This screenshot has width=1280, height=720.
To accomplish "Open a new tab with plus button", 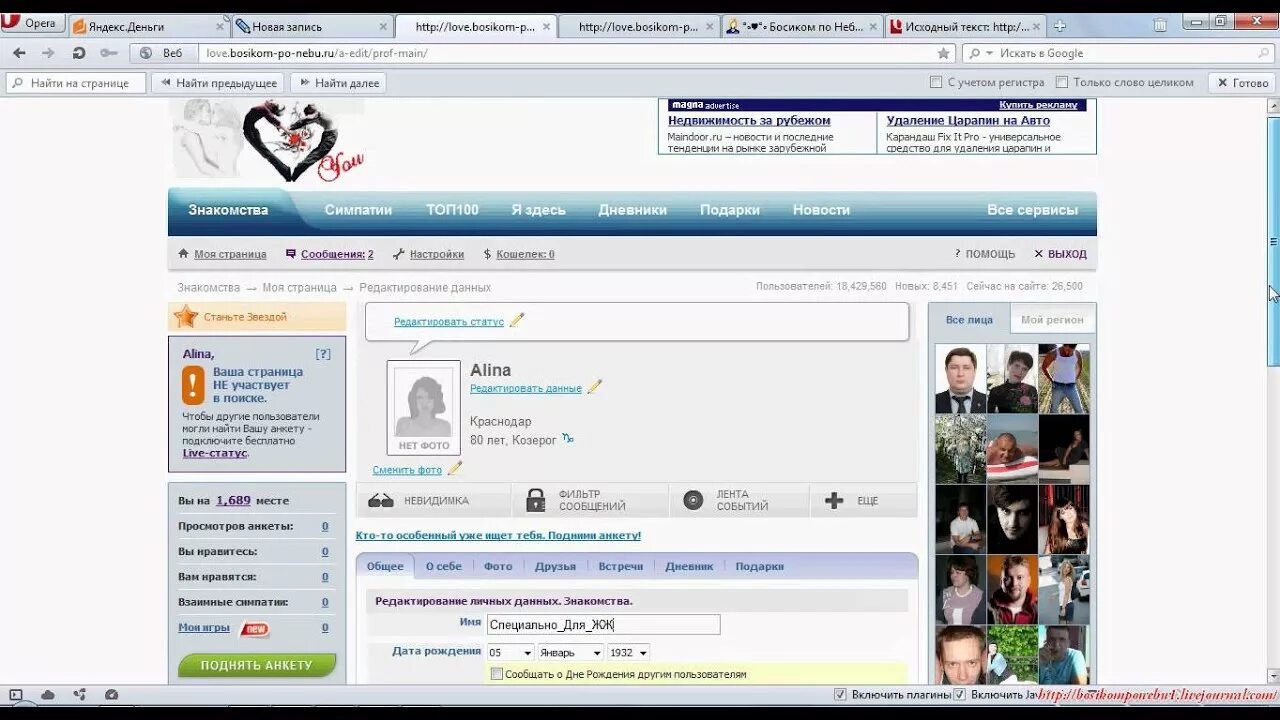I will 1060,26.
